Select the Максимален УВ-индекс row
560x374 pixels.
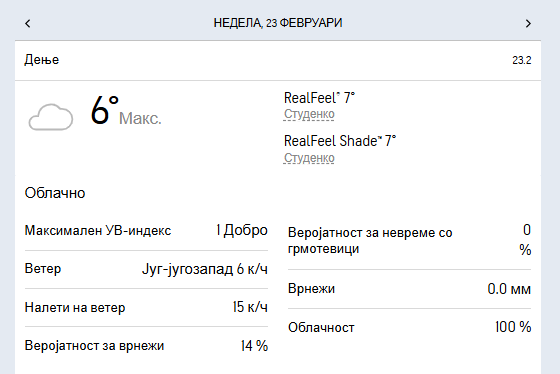pos(146,231)
